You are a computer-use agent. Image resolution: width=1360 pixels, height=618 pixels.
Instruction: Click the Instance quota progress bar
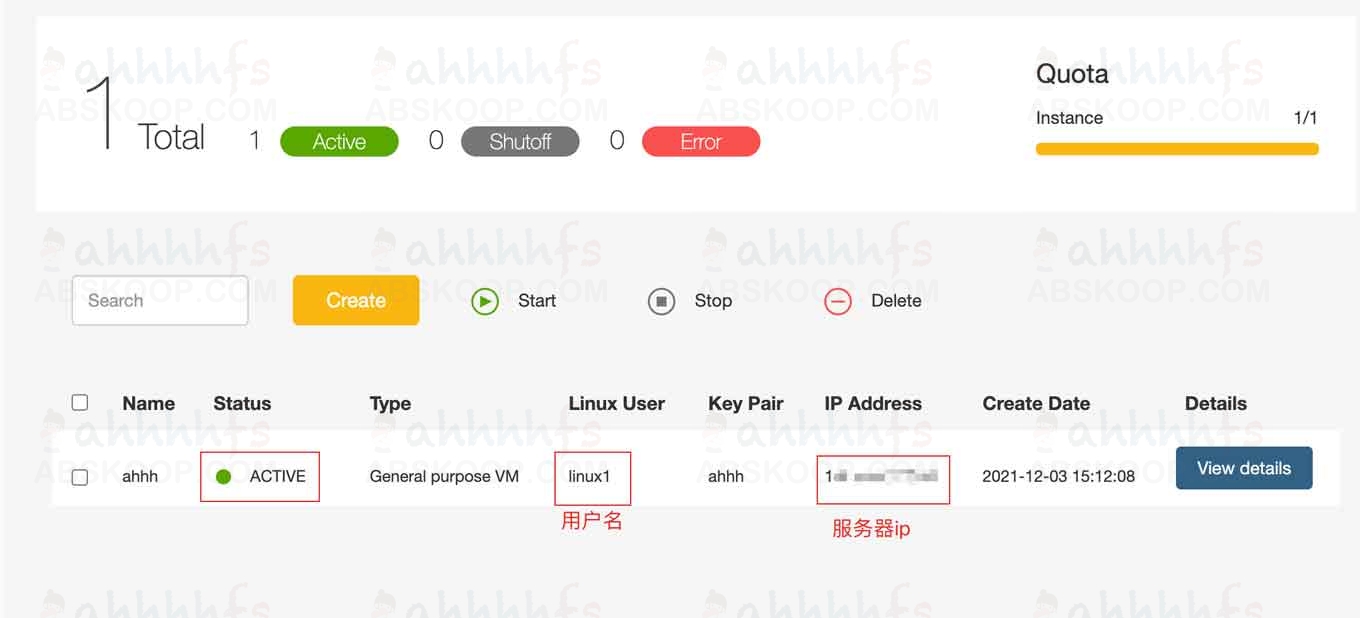(x=1176, y=149)
